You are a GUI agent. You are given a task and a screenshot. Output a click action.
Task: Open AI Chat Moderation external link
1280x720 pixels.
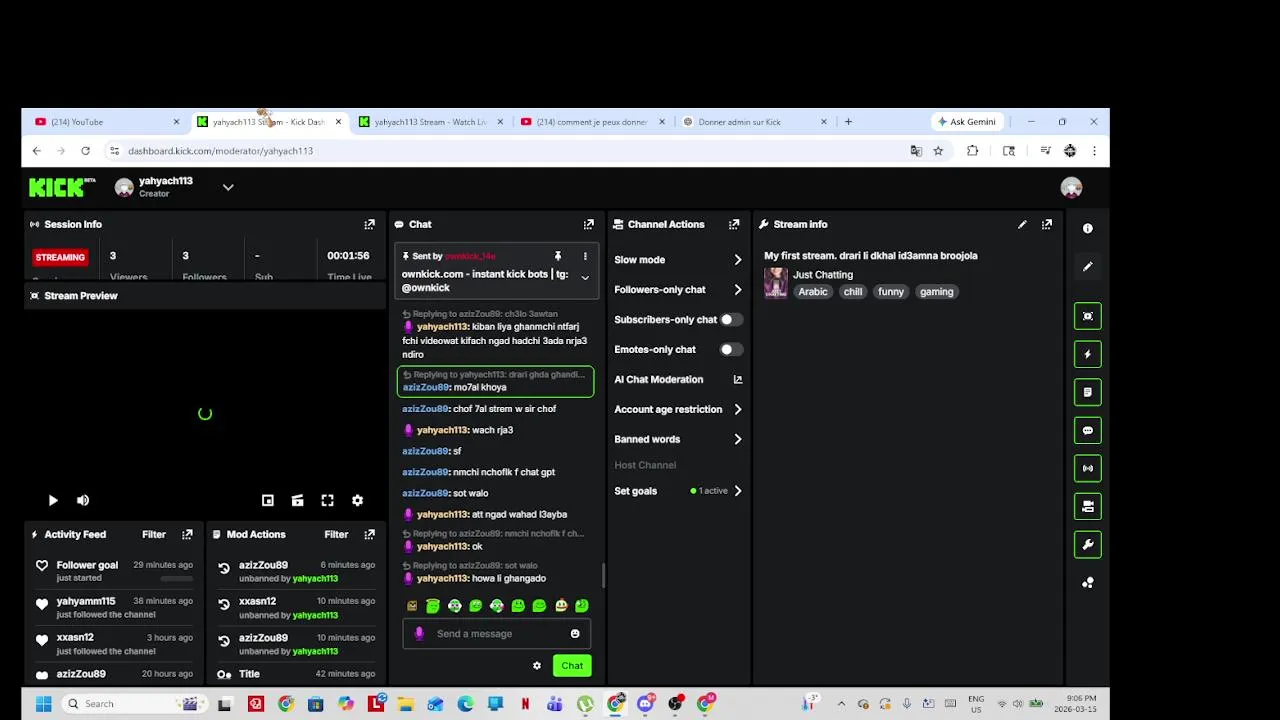(x=738, y=379)
